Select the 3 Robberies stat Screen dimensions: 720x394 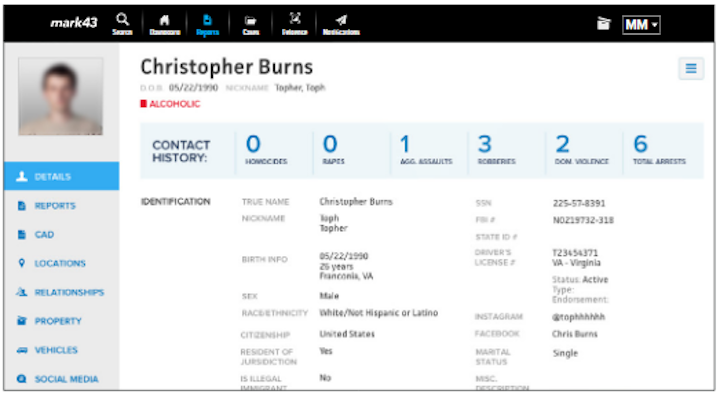pos(496,149)
